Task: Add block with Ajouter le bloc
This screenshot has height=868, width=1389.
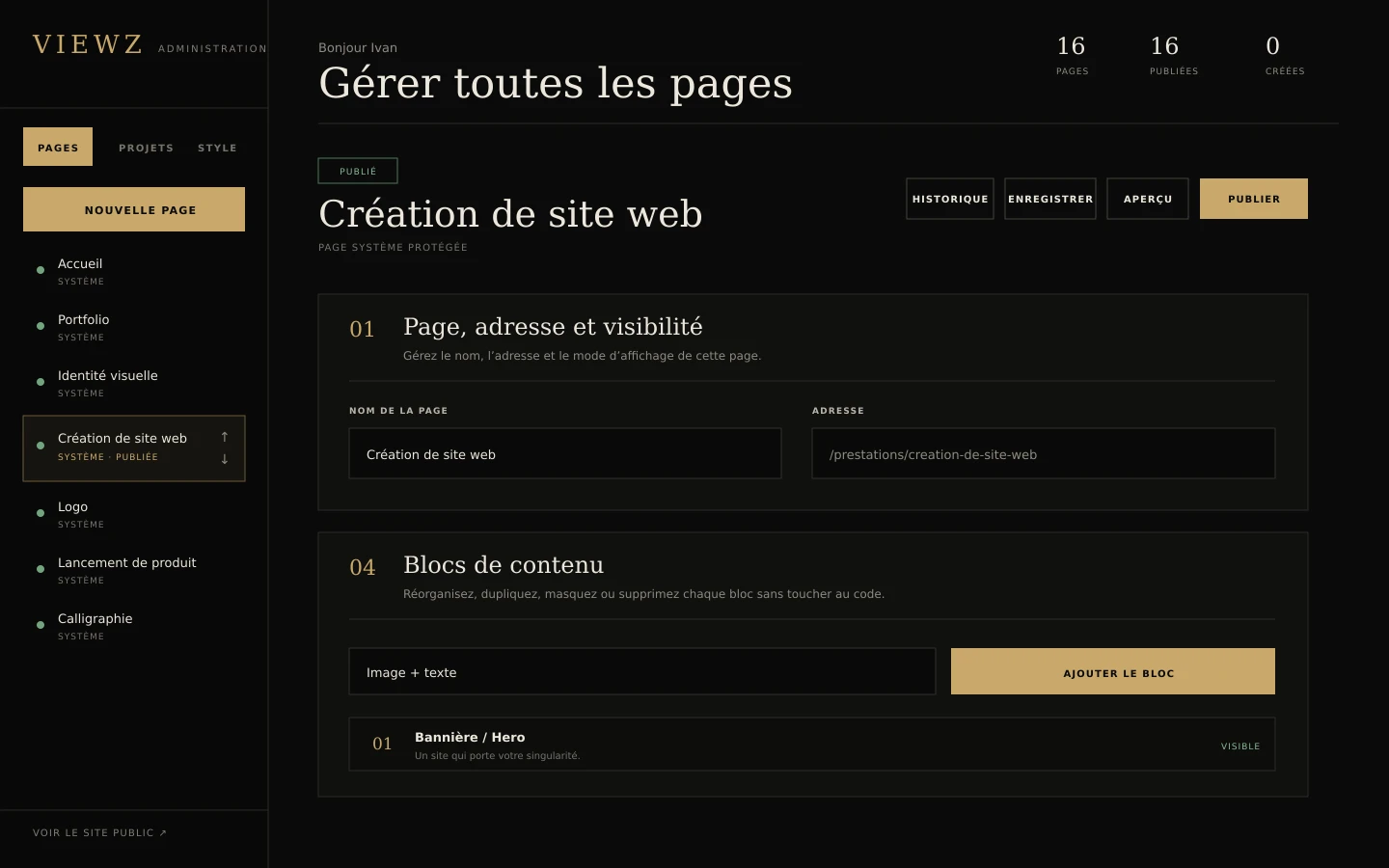Action: 1113,671
